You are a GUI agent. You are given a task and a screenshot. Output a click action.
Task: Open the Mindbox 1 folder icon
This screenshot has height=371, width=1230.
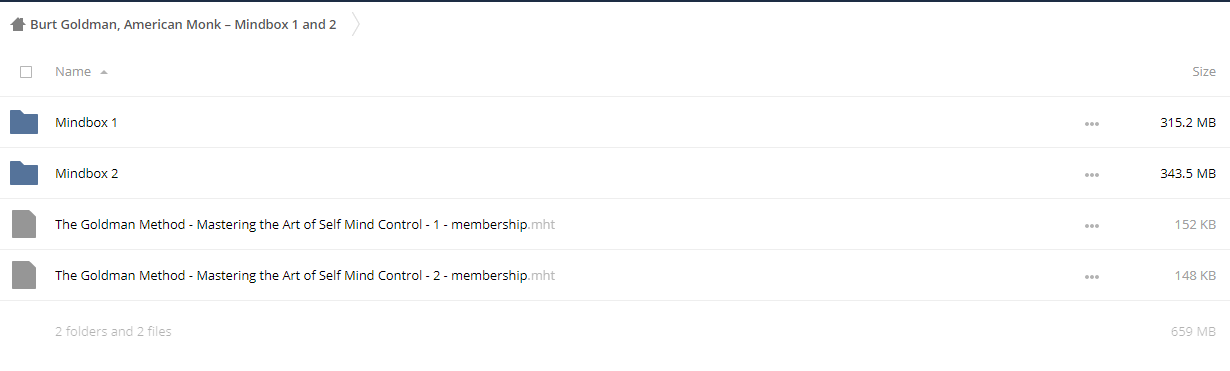tap(24, 122)
